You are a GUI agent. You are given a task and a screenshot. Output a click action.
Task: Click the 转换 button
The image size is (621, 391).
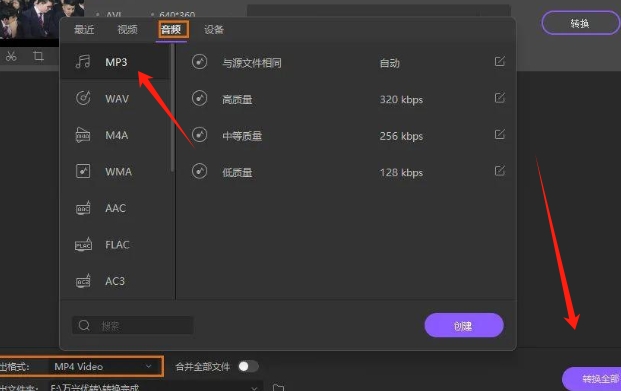(x=580, y=23)
